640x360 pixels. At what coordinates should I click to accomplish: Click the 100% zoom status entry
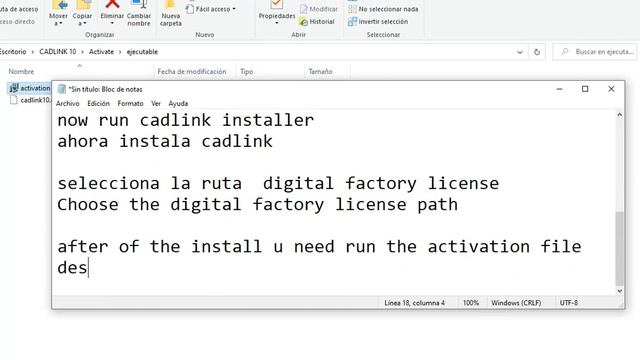pyautogui.click(x=471, y=303)
